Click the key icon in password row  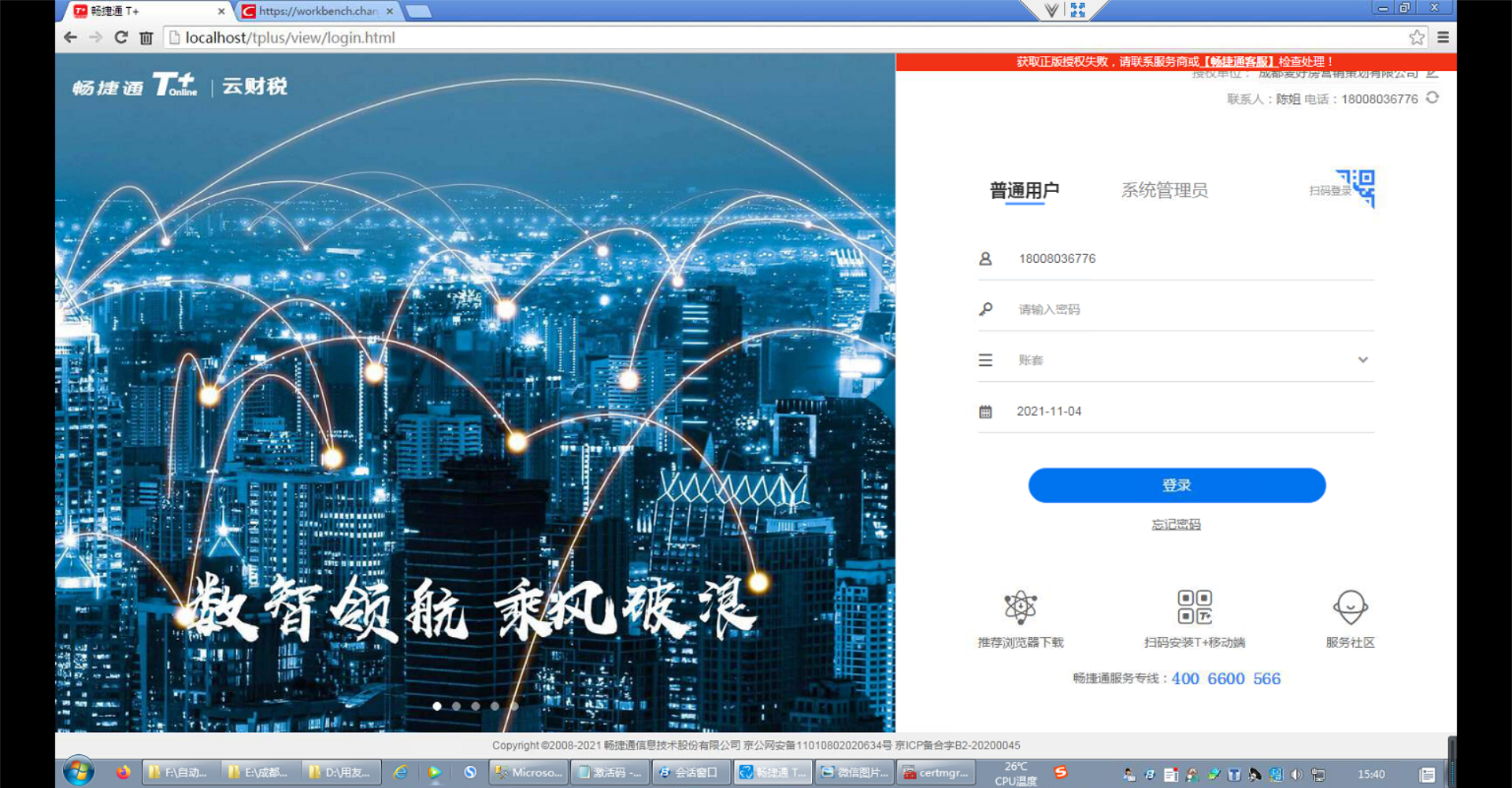[985, 309]
